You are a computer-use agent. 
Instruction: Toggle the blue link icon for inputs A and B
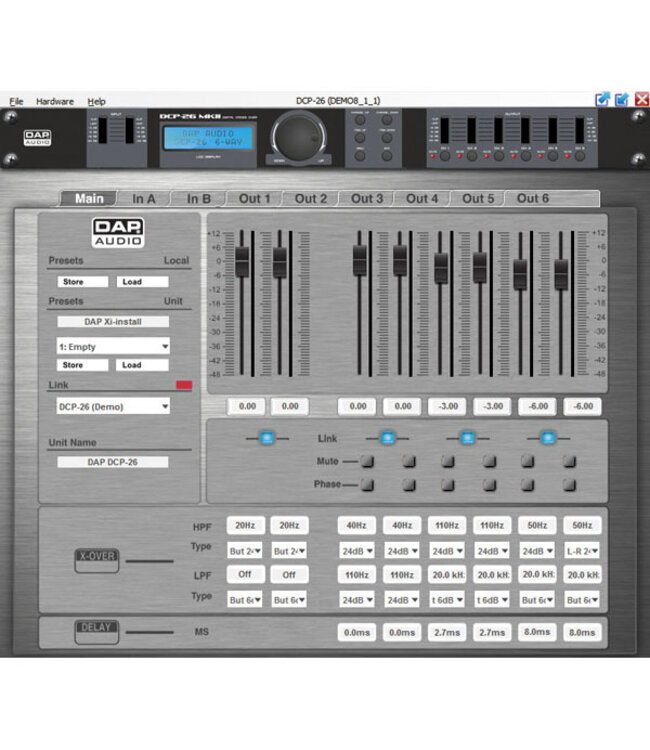[267, 438]
